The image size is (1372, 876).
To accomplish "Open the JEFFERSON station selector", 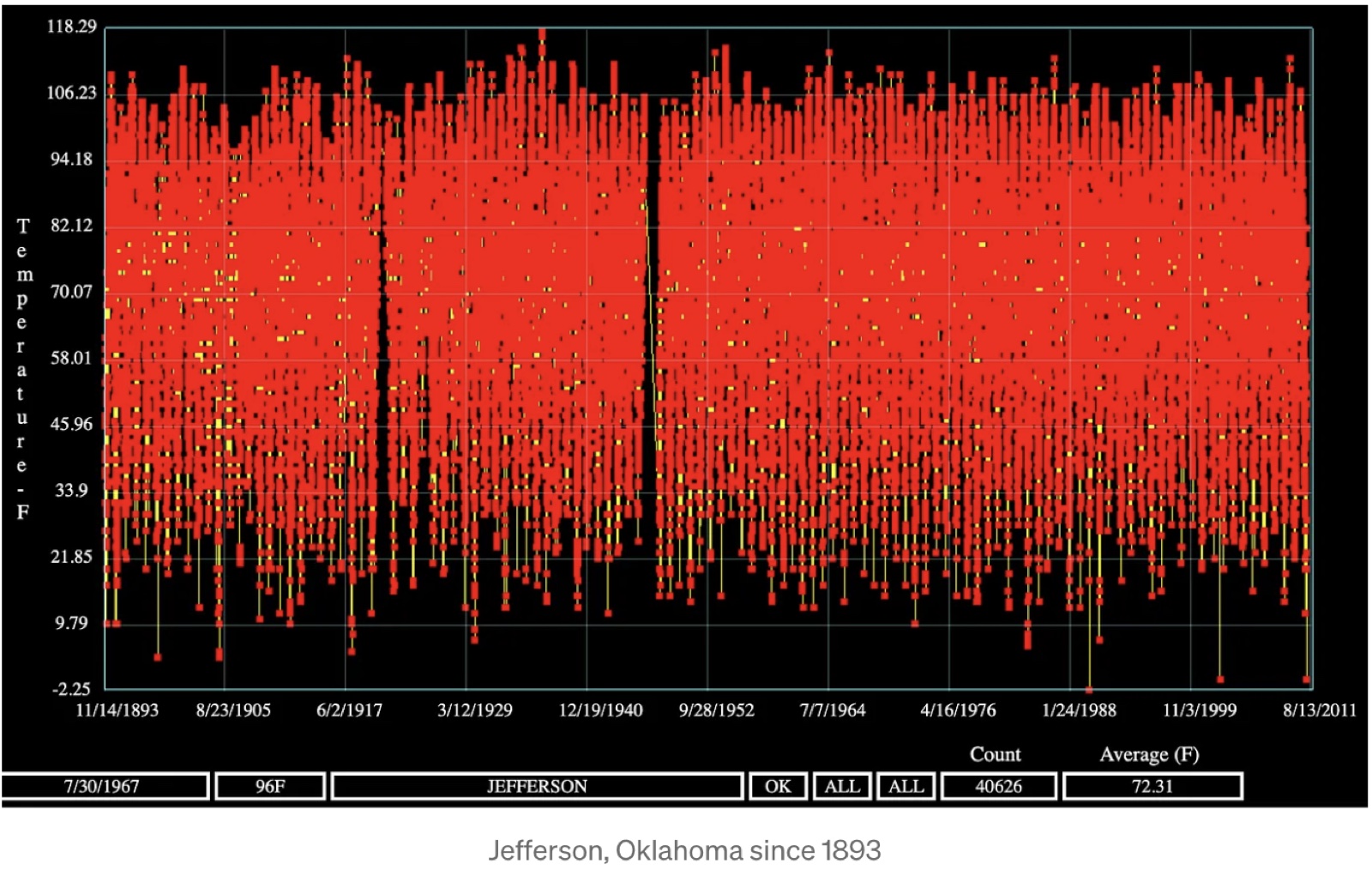I will pos(537,786).
